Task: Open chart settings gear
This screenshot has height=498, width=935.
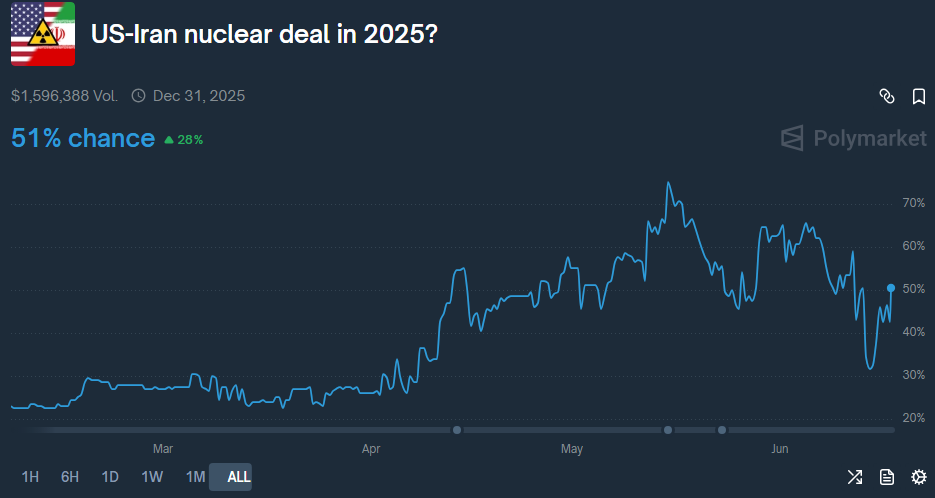Action: coord(918,477)
